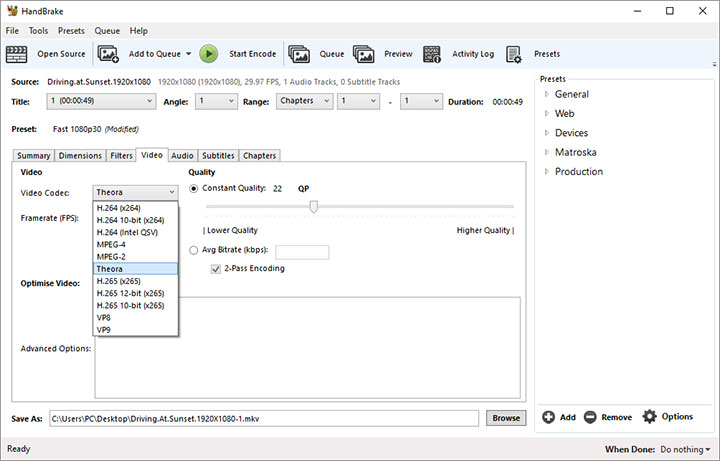Click the Presets toolbar icon
This screenshot has height=461, width=720.
(514, 54)
